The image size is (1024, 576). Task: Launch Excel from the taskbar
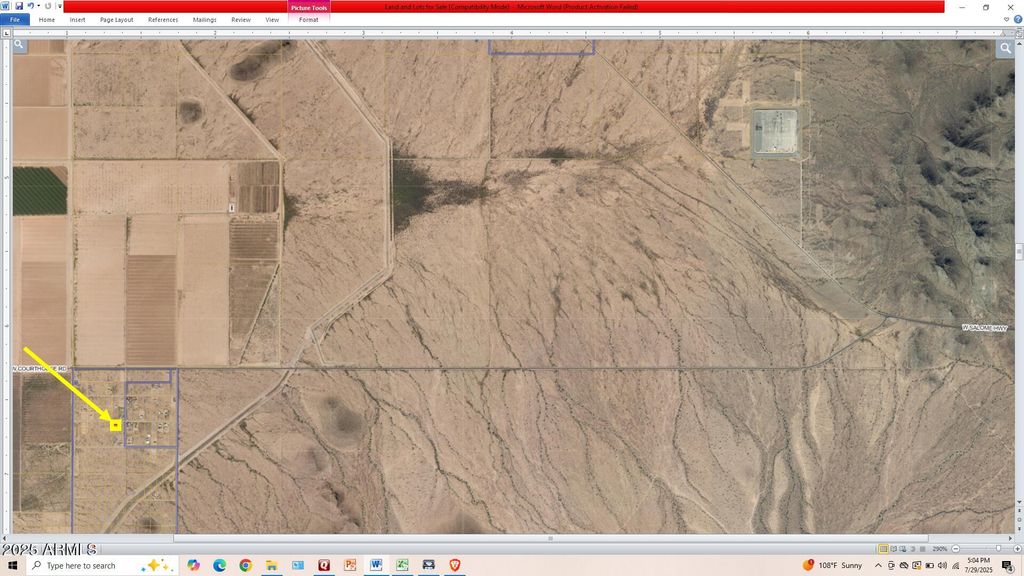[x=402, y=565]
